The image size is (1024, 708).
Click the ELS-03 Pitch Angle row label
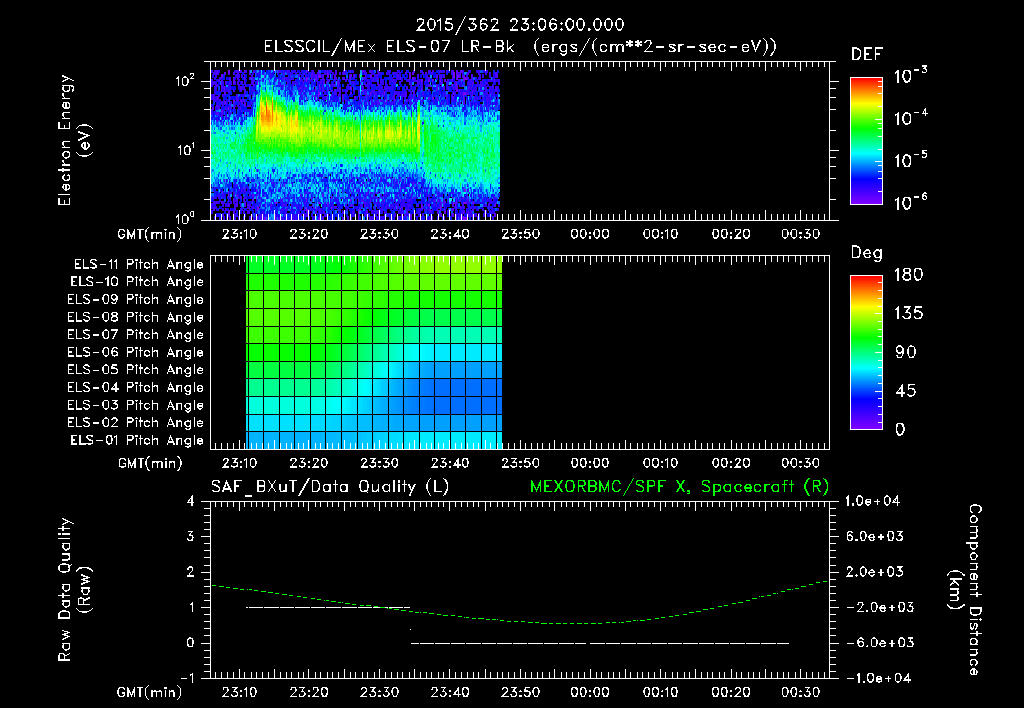point(136,405)
